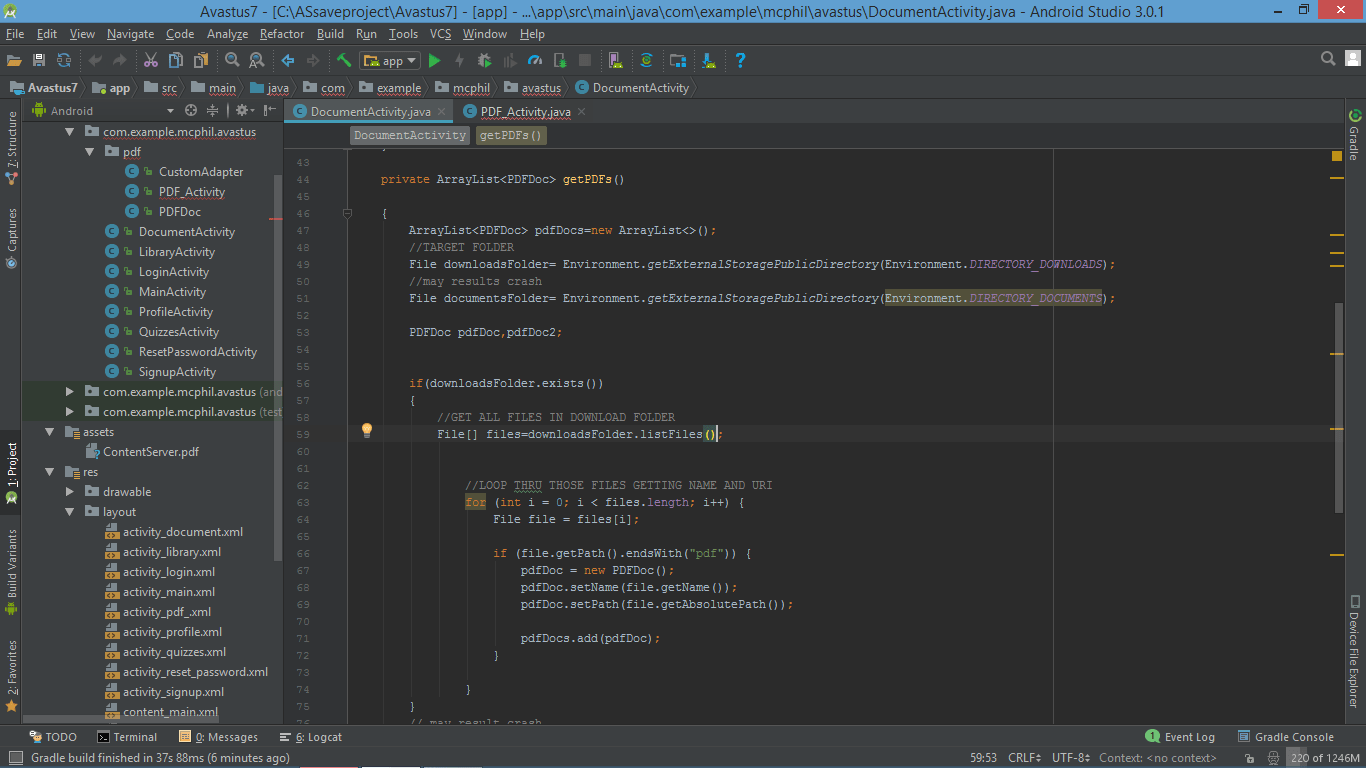Open the app run configuration dropdown
This screenshot has height=768, width=1366.
388,60
